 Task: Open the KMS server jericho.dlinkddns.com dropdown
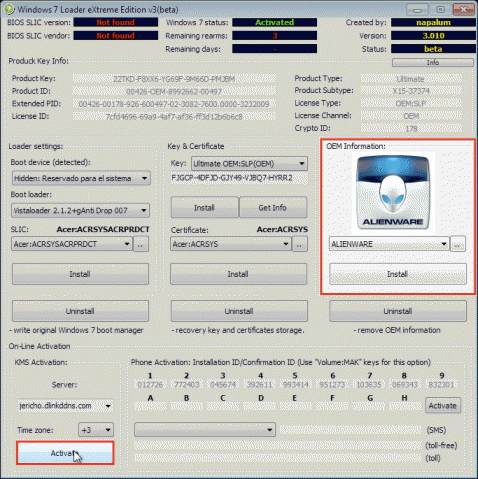(x=65, y=406)
